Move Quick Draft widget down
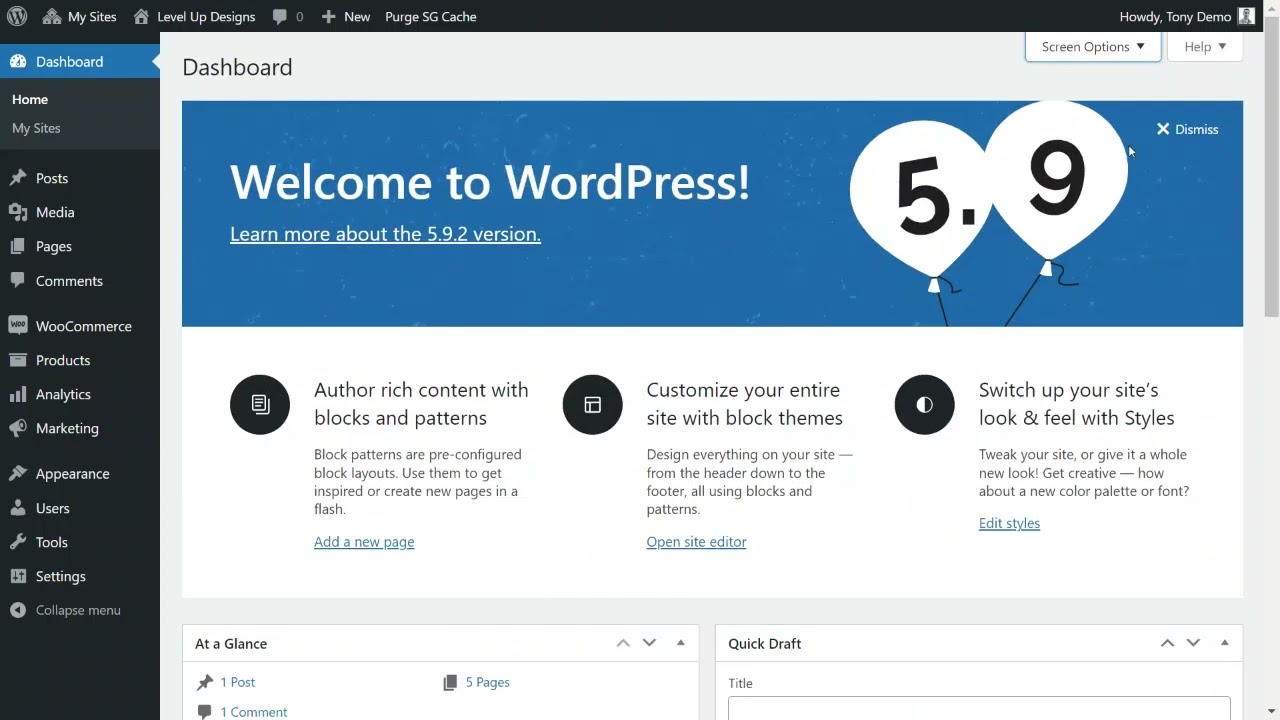The height and width of the screenshot is (720, 1280). click(x=1193, y=643)
